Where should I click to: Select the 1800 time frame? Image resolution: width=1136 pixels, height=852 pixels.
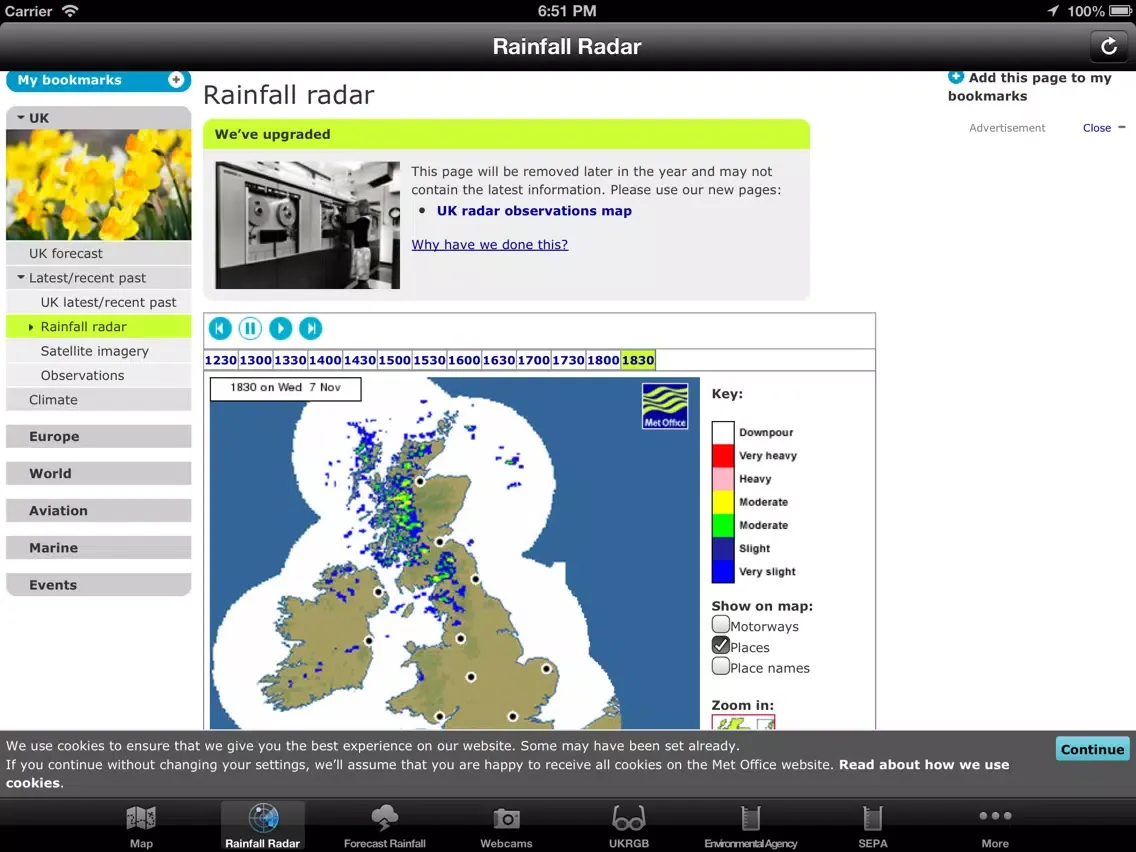(x=604, y=360)
